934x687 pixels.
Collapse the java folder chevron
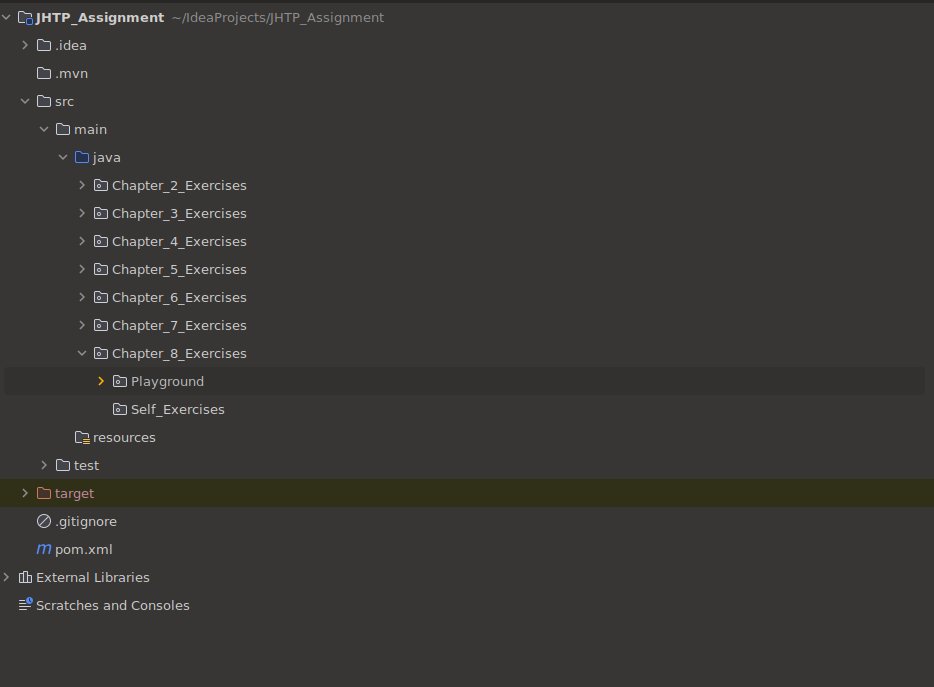click(63, 157)
